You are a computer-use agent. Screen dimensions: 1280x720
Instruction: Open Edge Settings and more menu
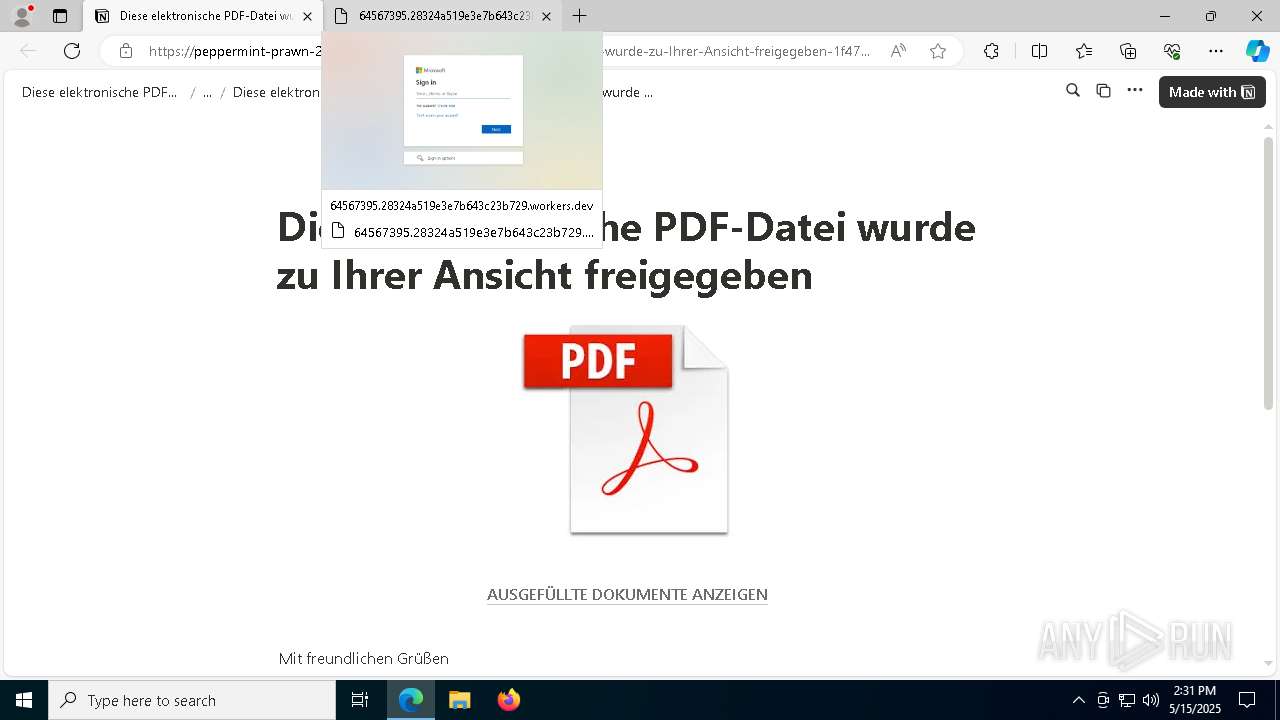pos(1216,51)
